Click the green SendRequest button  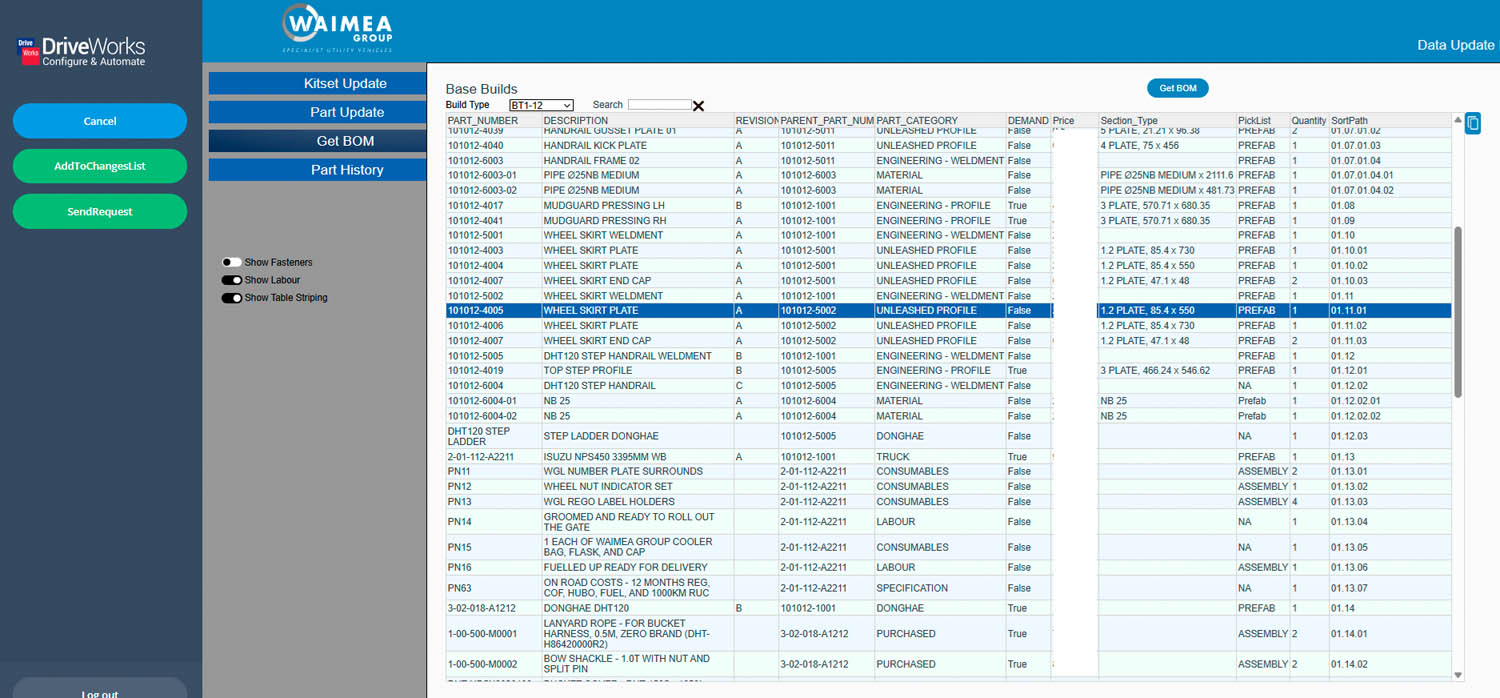pyautogui.click(x=100, y=212)
